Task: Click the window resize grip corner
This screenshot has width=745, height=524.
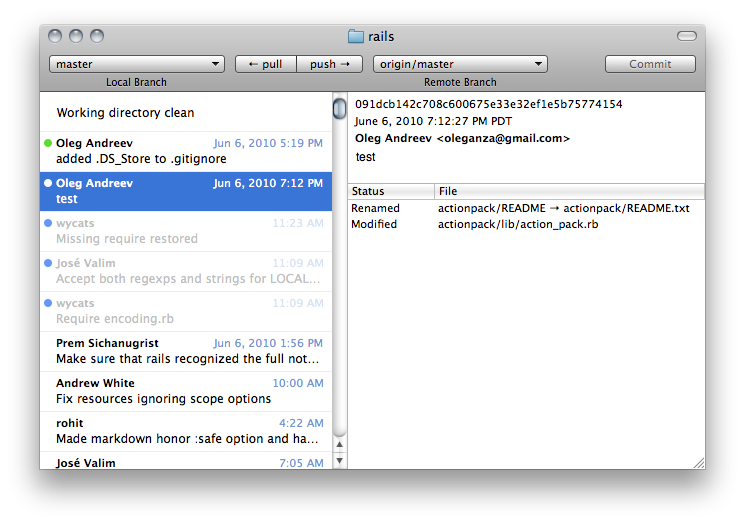Action: pos(699,463)
